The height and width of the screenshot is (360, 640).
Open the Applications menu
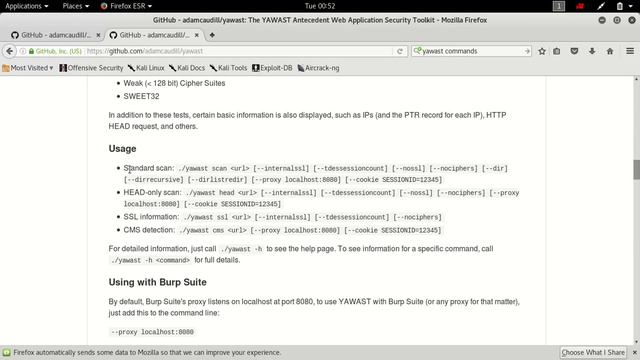(x=27, y=6)
